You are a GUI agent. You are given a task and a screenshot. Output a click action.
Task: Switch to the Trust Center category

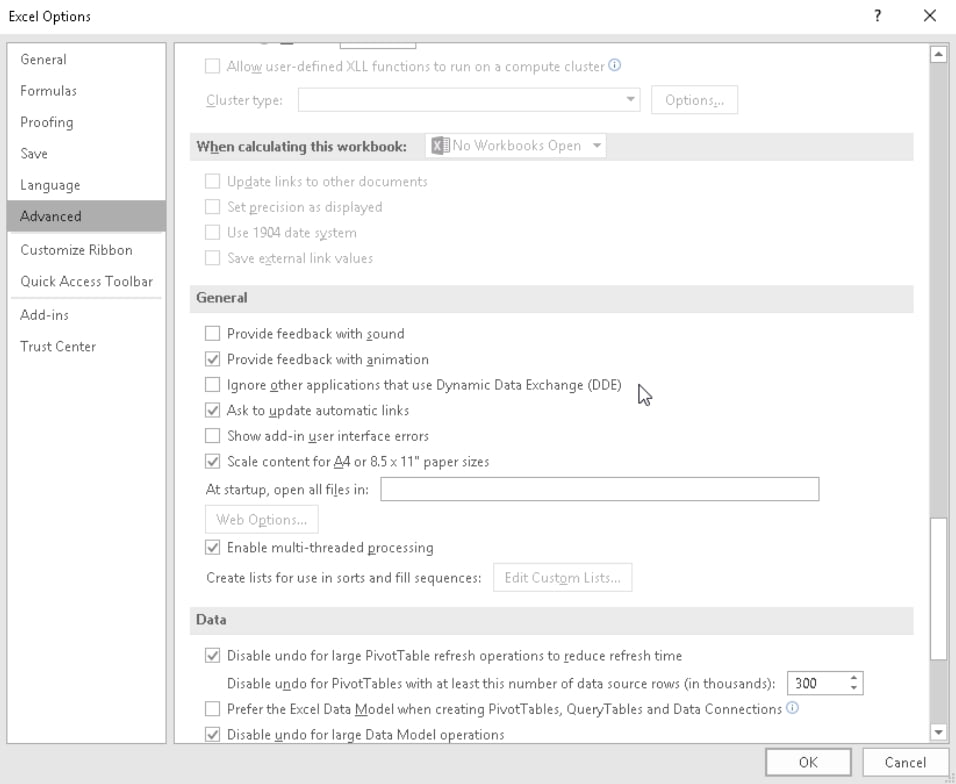58,347
